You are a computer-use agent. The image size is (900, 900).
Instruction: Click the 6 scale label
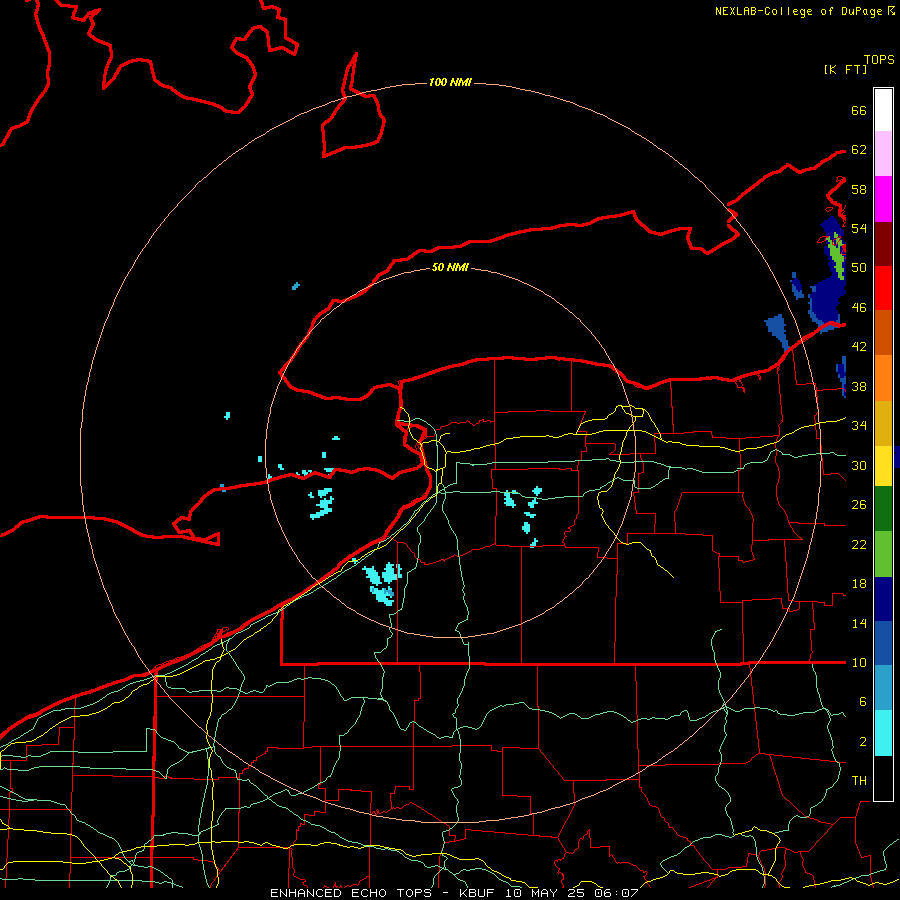(862, 702)
